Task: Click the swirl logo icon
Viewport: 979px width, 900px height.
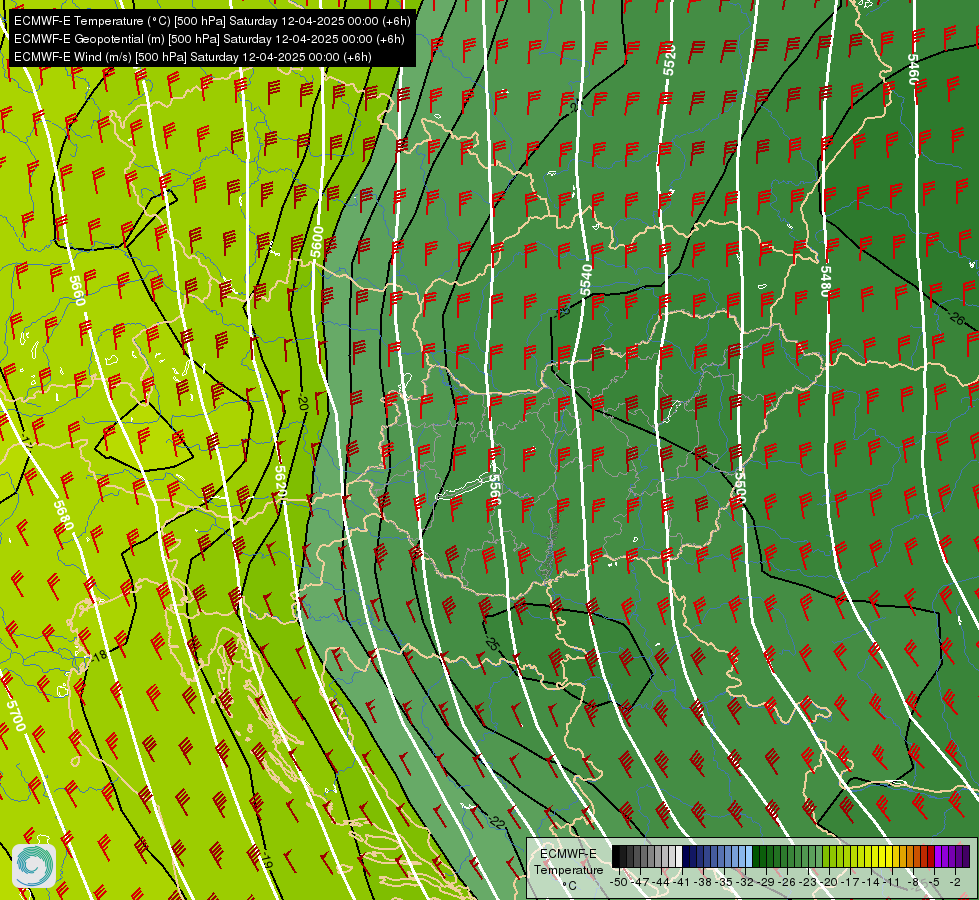Action: click(x=34, y=866)
